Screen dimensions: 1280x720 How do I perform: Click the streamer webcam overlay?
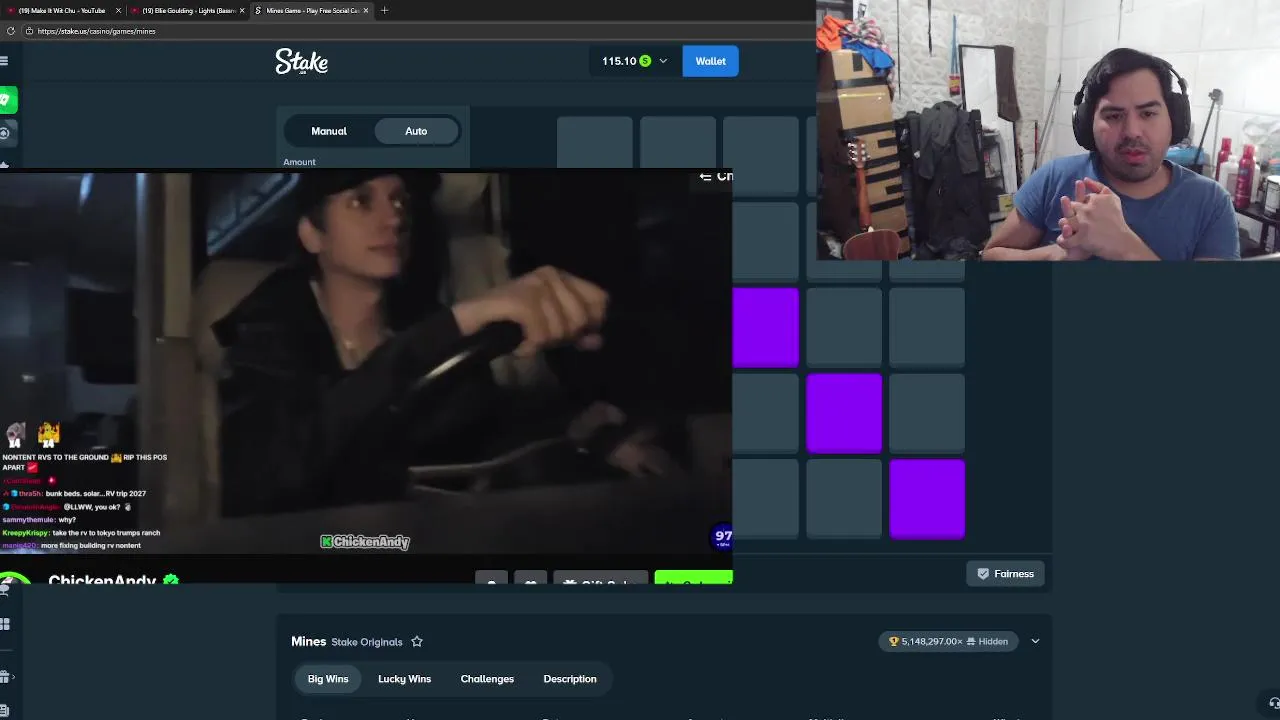1048,130
